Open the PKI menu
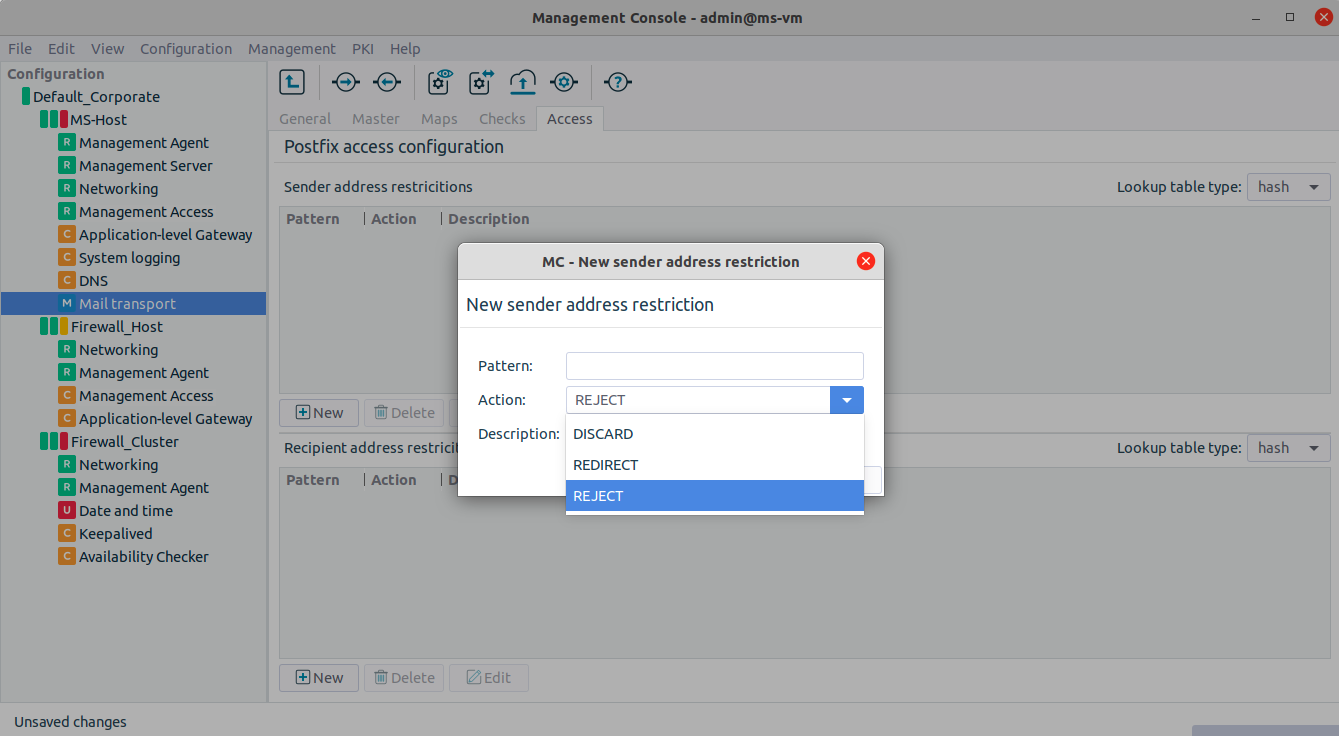 (x=362, y=48)
